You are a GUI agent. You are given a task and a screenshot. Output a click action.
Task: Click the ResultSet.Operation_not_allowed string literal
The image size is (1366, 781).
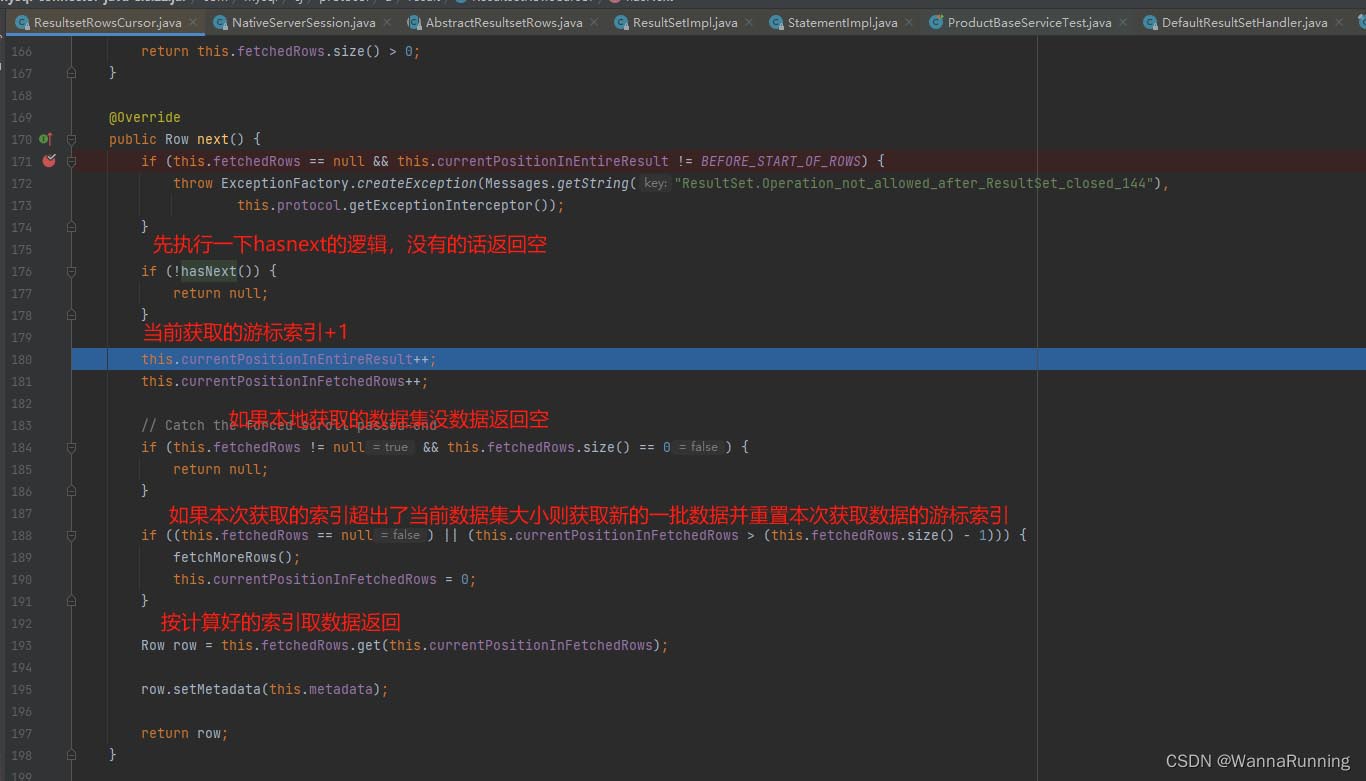914,183
